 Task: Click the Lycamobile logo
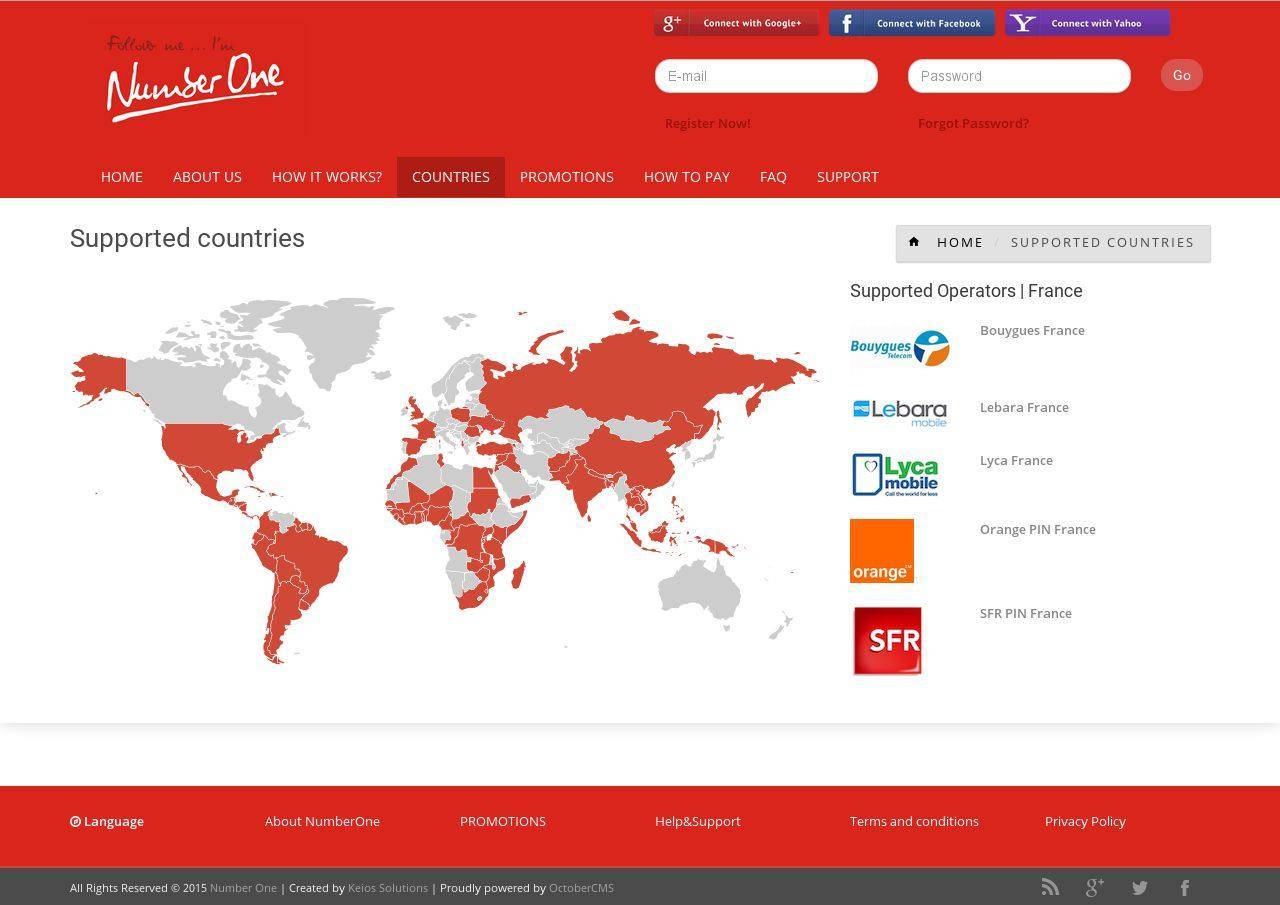click(895, 475)
